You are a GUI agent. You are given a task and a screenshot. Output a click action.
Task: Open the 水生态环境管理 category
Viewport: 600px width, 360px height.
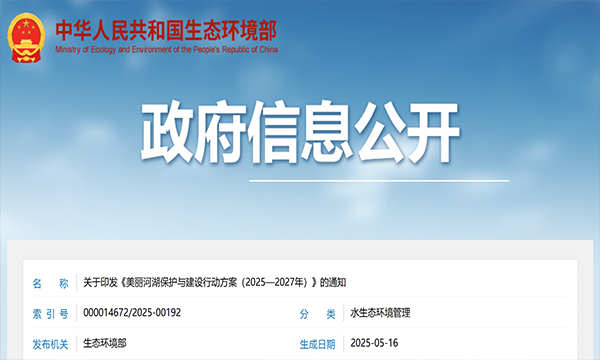[380, 313]
